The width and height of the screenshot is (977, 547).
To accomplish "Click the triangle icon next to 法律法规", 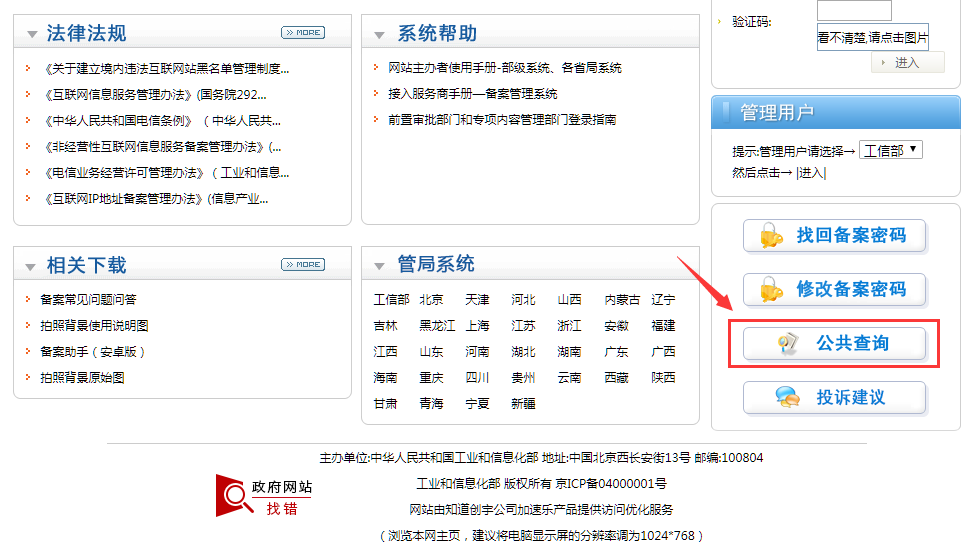I will point(30,36).
